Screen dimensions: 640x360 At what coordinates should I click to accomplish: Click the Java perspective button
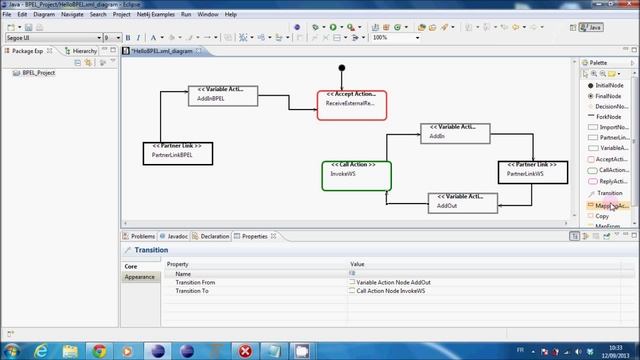coord(591,27)
